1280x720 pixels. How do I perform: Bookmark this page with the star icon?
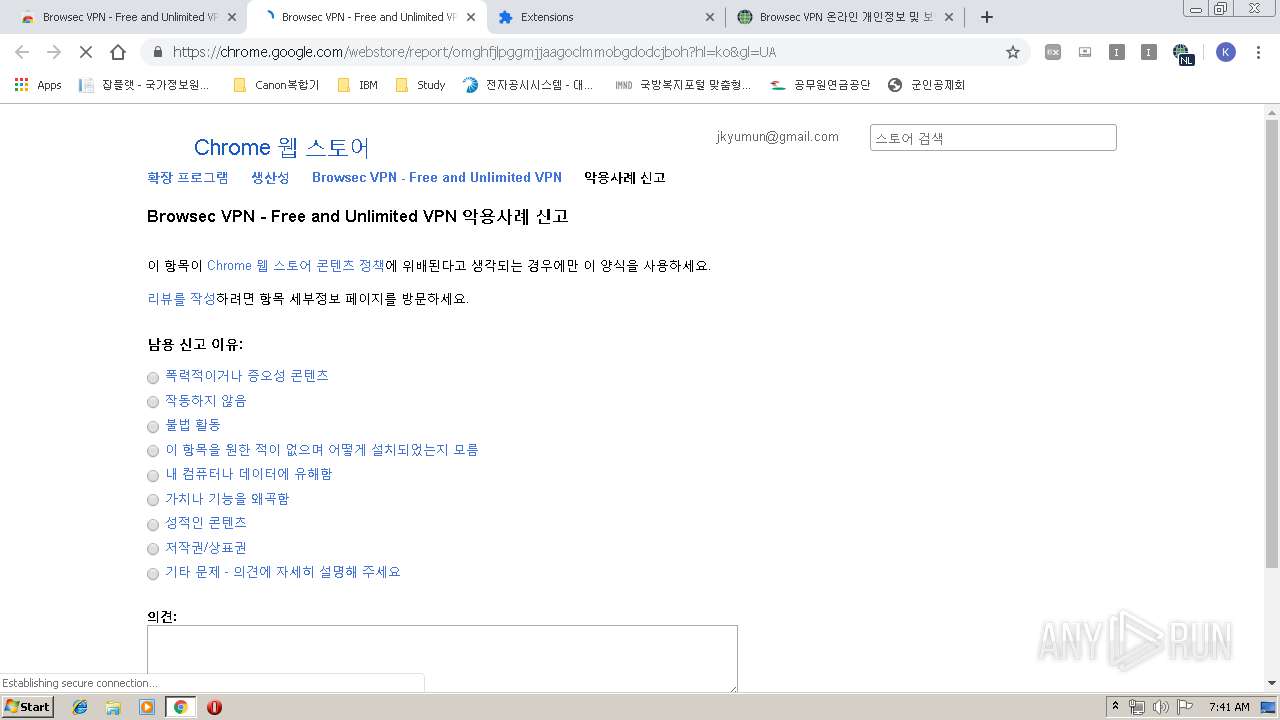(x=1013, y=52)
